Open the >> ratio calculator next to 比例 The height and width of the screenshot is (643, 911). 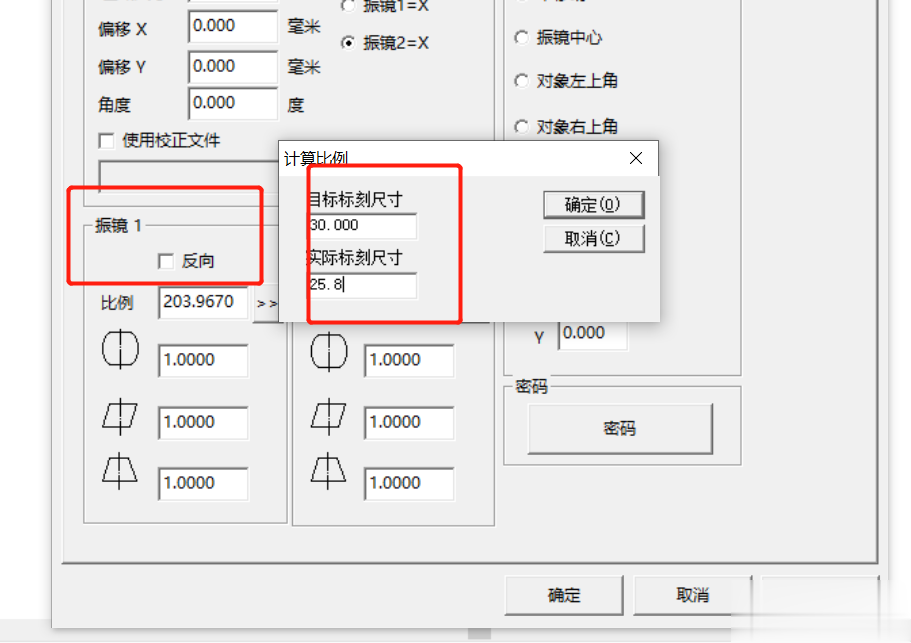[x=266, y=303]
